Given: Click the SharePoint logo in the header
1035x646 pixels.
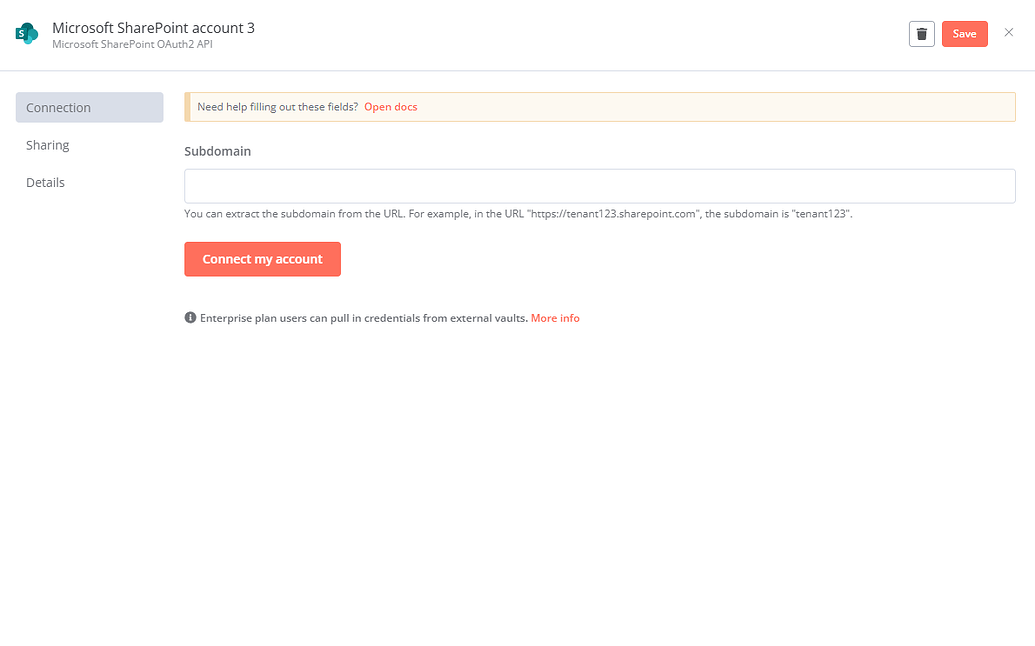Looking at the screenshot, I should [x=26, y=34].
